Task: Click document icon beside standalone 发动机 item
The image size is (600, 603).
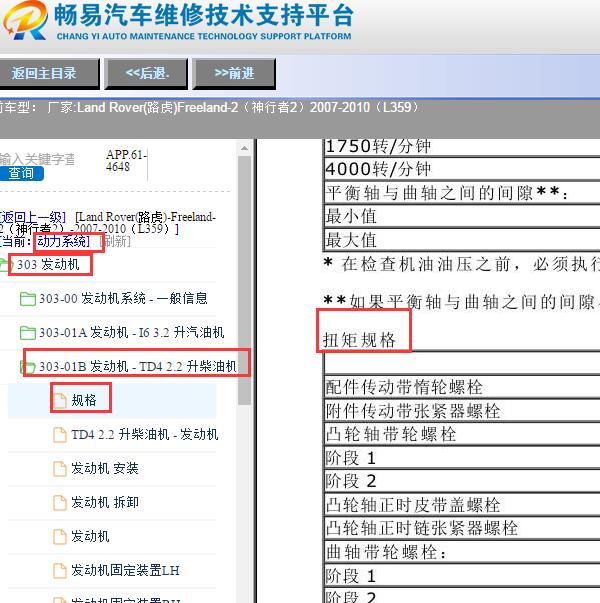Action: point(60,536)
